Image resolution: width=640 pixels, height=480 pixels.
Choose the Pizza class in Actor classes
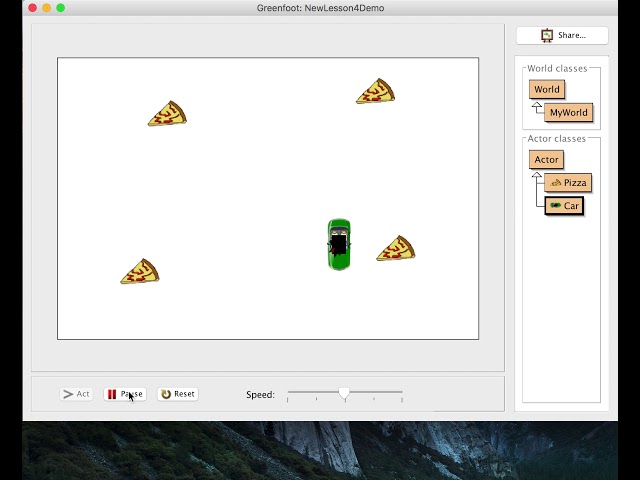pyautogui.click(x=568, y=183)
